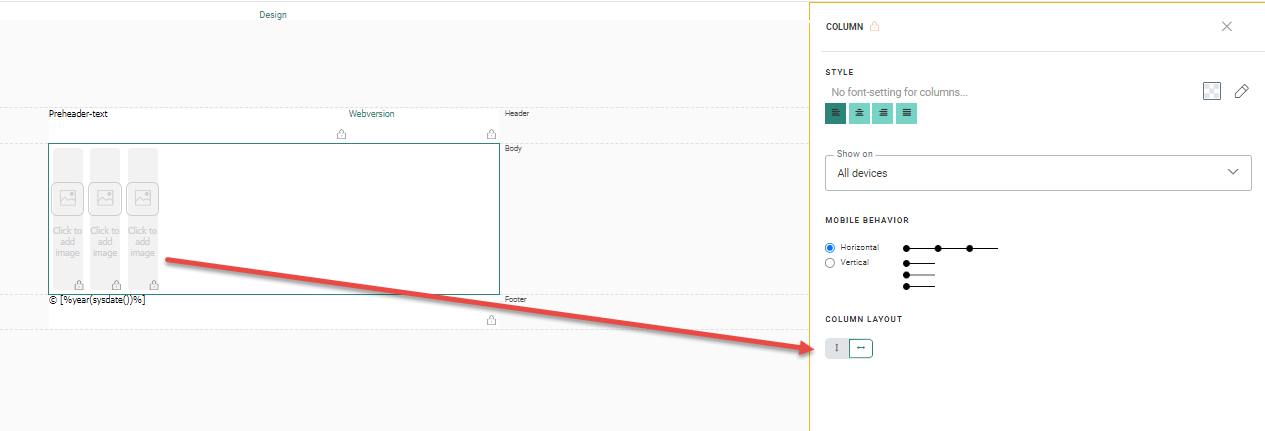Click the first image placeholder icon
1265x431 pixels.
point(67,198)
